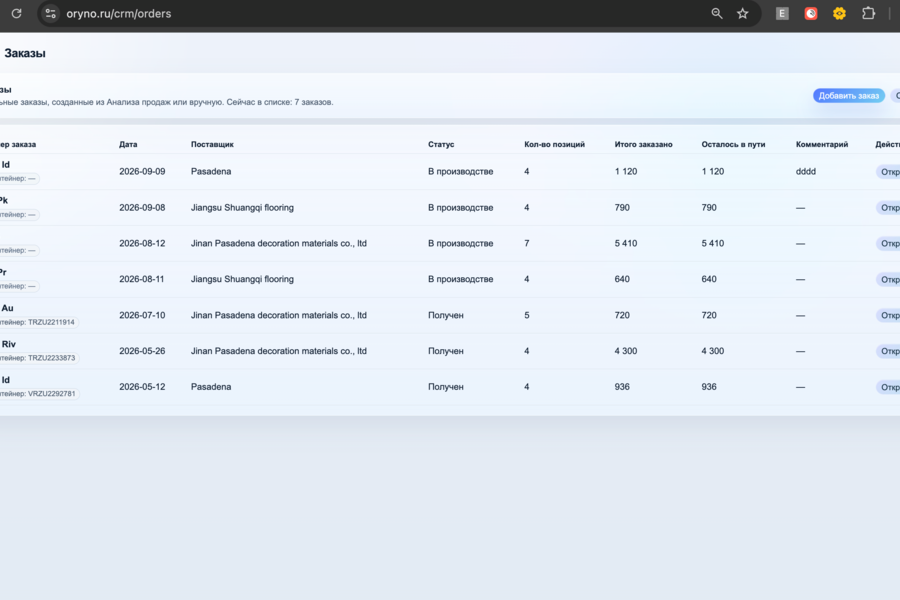This screenshot has width=900, height=600.
Task: Click position count 5 in the 2026-07-10 row
Action: click(526, 315)
